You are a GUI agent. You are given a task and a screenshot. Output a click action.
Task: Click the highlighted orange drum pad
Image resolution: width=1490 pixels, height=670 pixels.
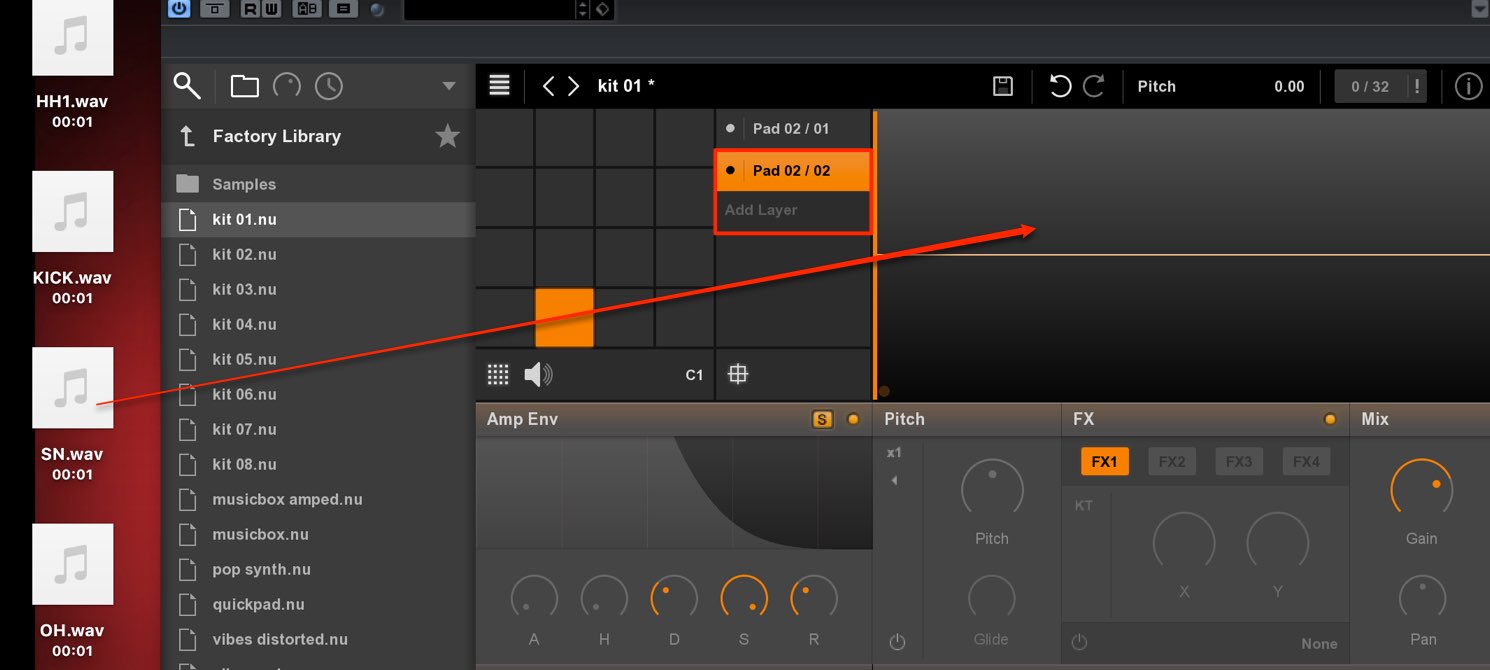pos(564,317)
